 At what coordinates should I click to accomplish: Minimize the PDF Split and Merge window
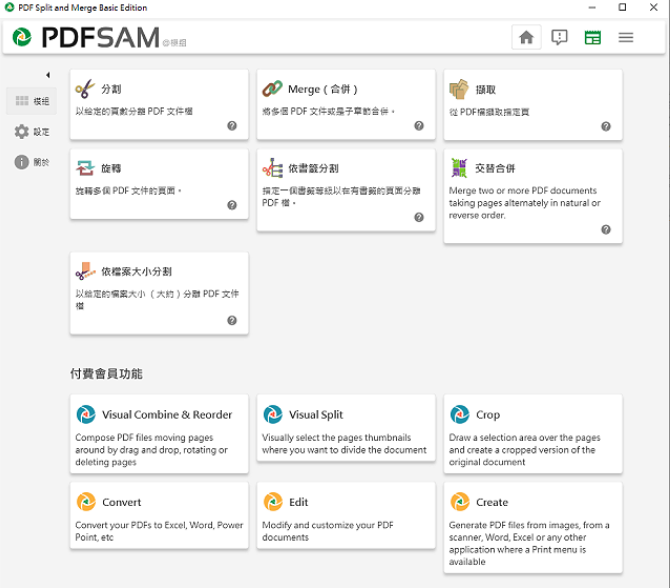(x=592, y=7)
